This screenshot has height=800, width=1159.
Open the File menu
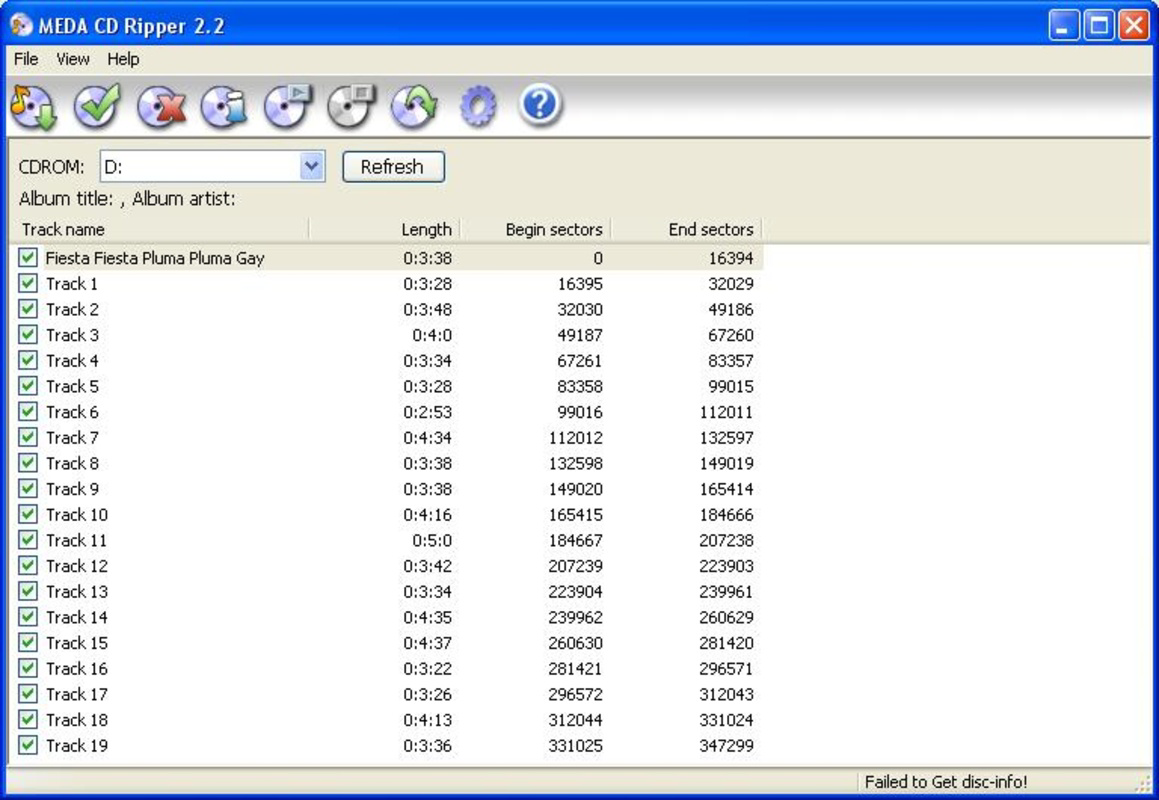(26, 59)
